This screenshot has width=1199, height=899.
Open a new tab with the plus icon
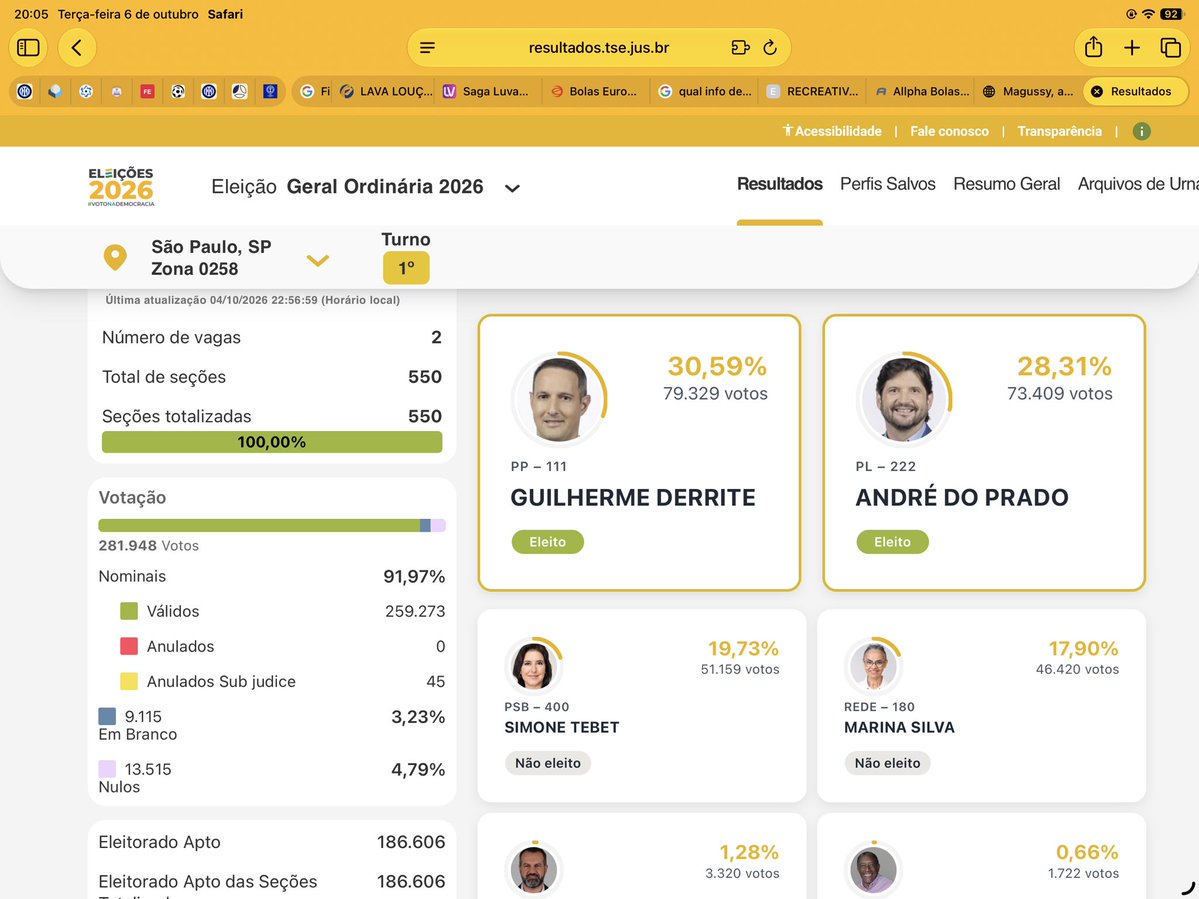(x=1132, y=48)
